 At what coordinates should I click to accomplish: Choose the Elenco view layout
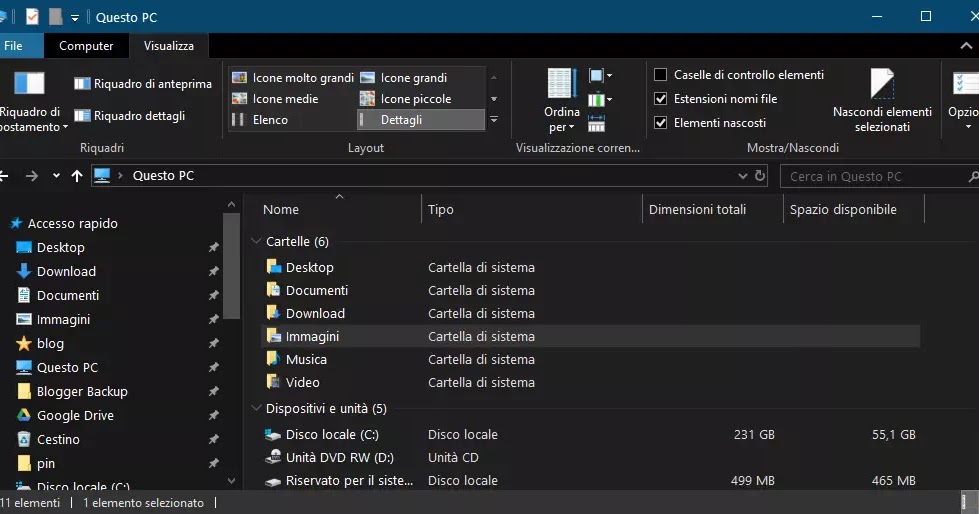coord(239,120)
